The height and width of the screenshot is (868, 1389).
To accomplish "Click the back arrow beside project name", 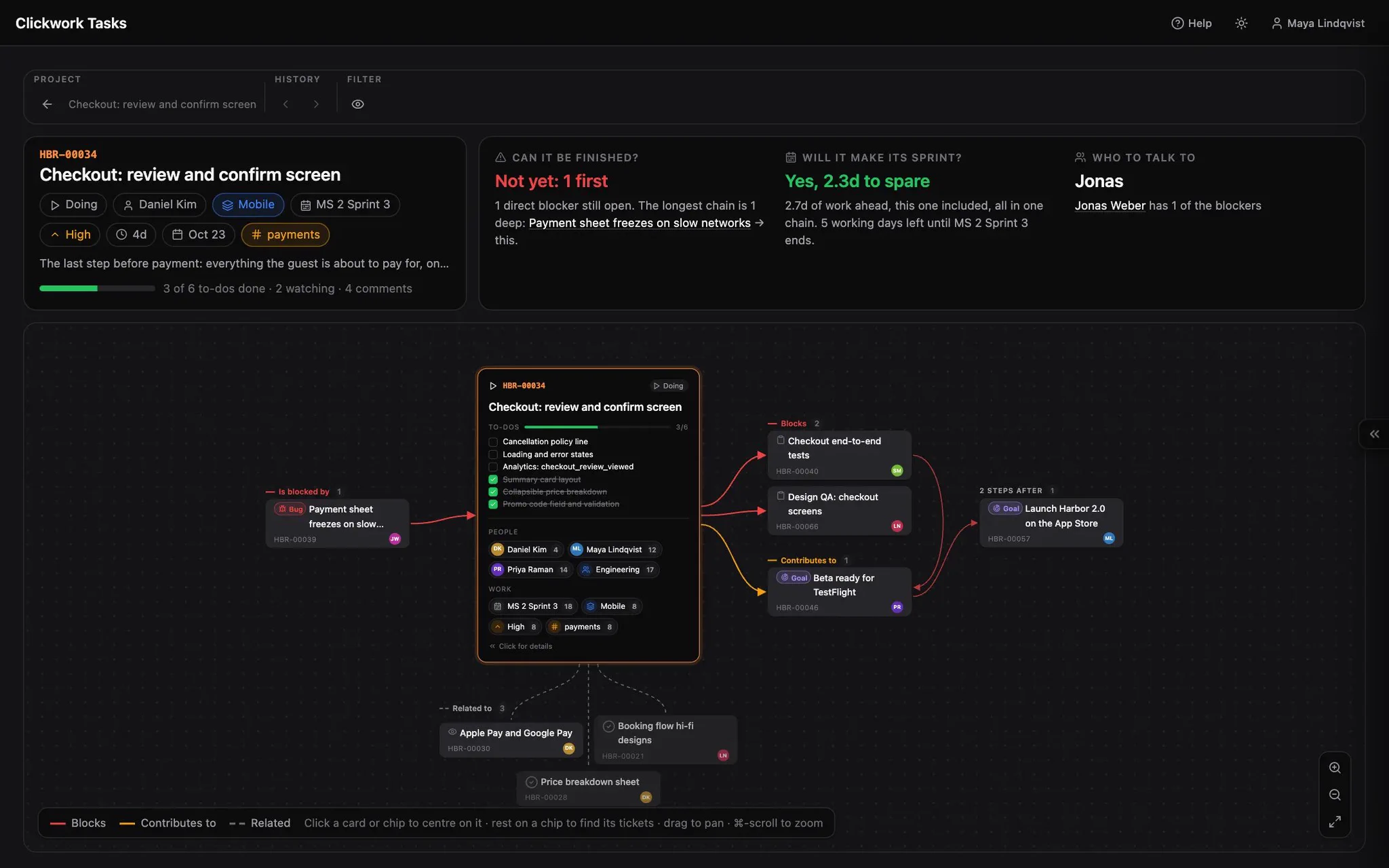I will (x=47, y=104).
